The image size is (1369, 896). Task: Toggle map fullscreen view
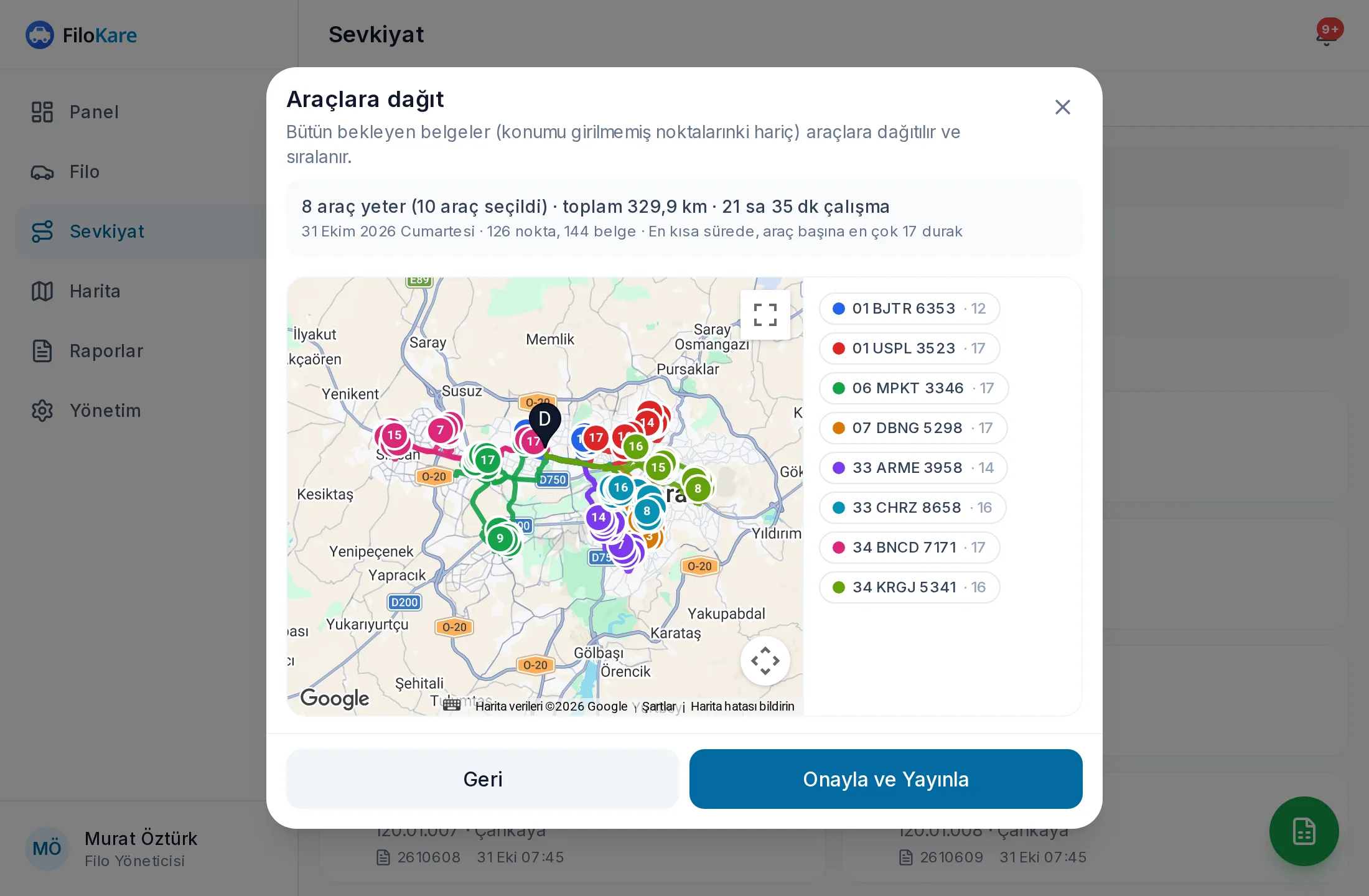[765, 315]
